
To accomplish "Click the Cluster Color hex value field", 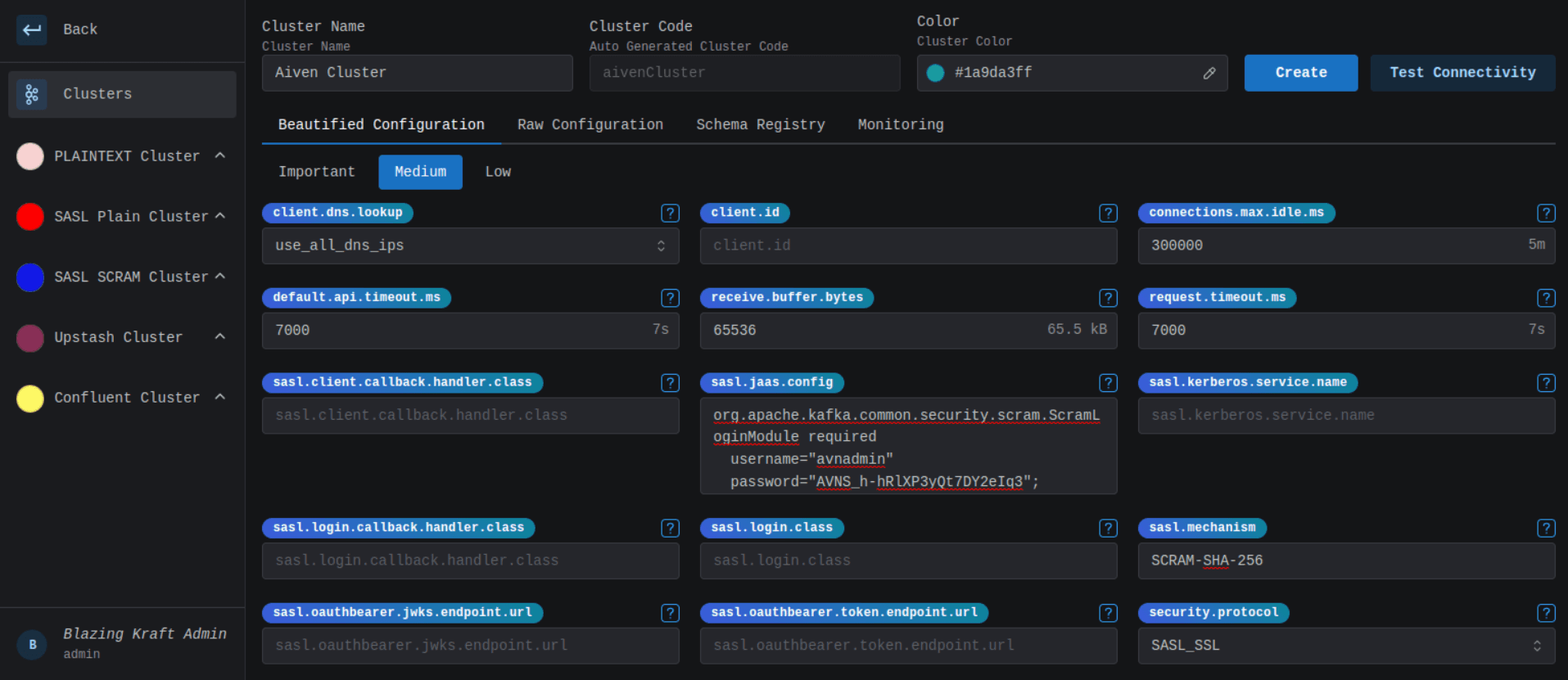I will (x=1073, y=73).
